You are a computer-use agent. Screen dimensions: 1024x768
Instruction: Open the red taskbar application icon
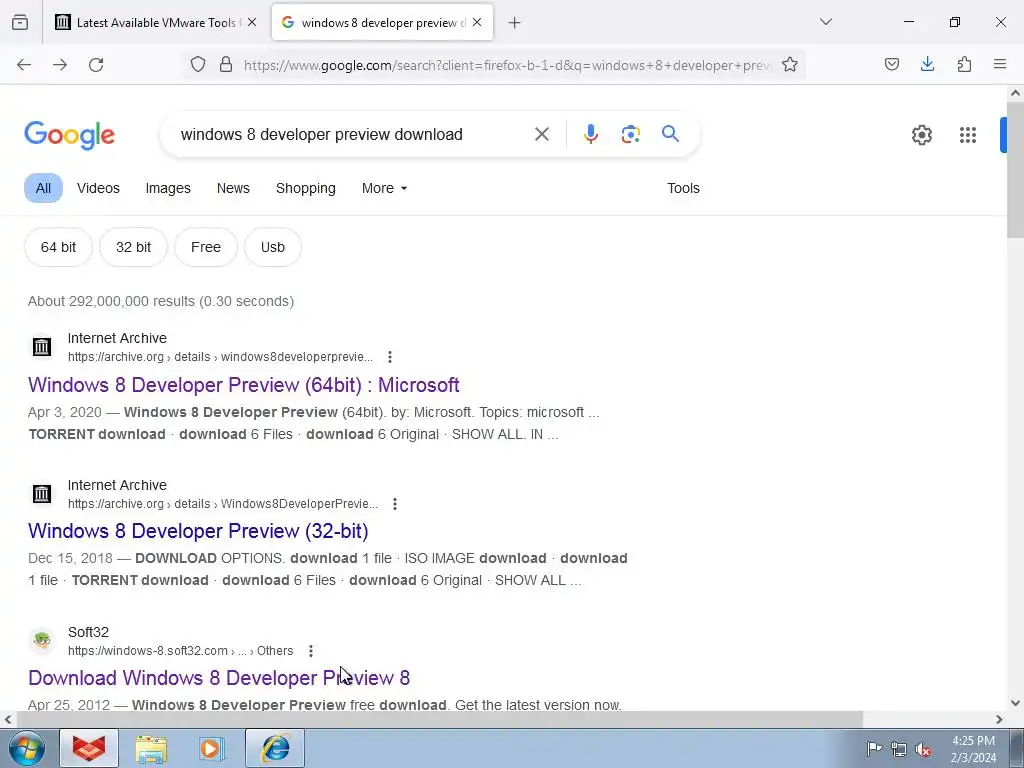point(89,748)
